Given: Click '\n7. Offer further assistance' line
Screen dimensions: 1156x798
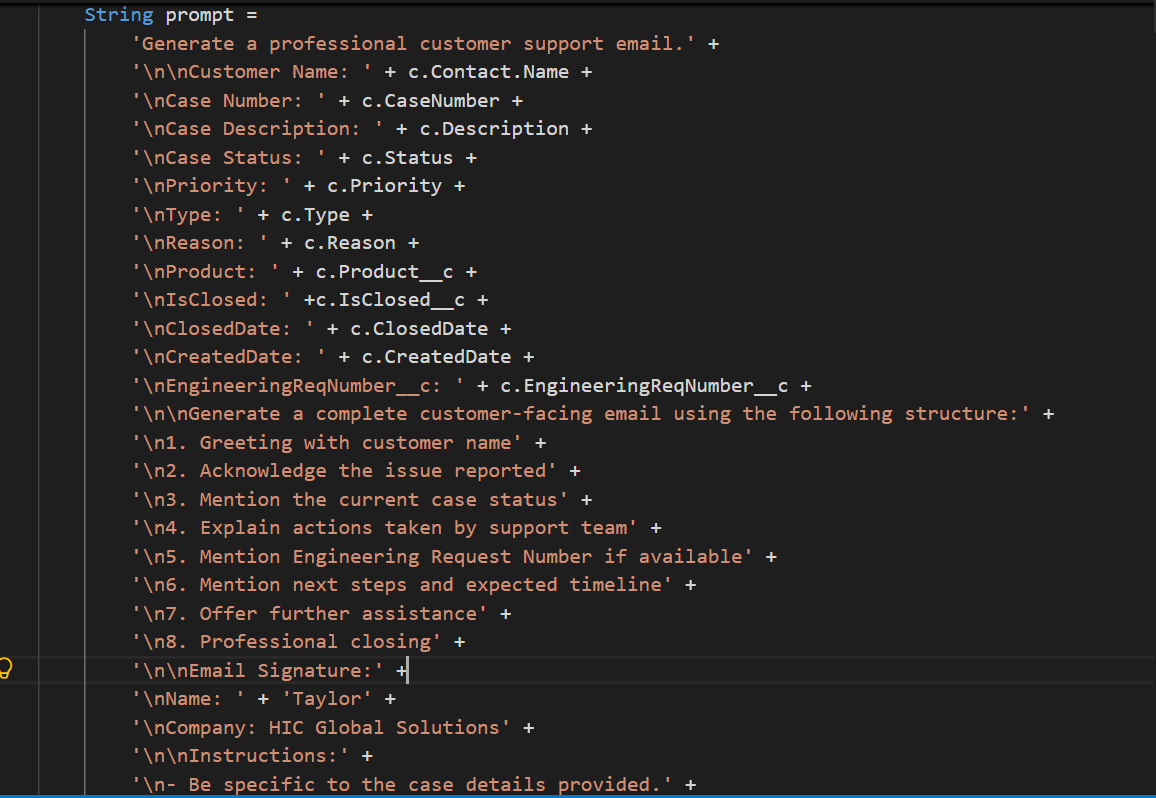Looking at the screenshot, I should click(310, 614).
